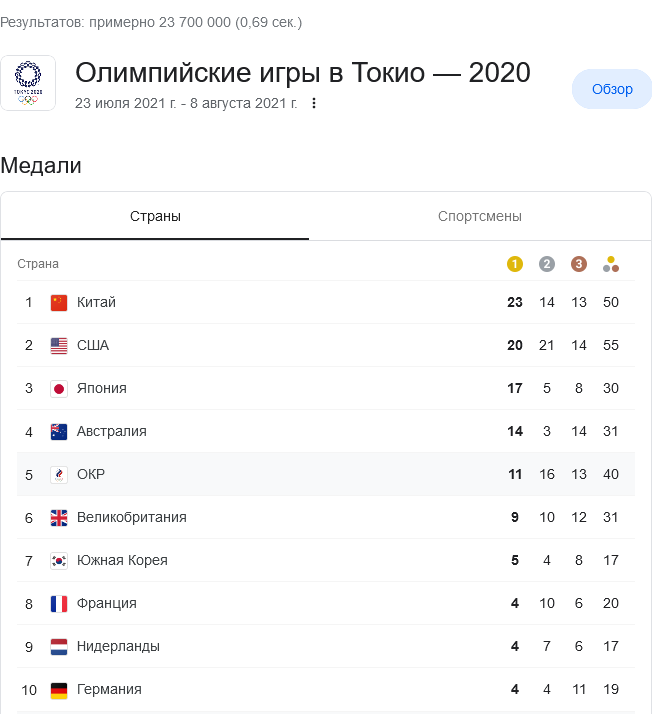Click the ОКР team emblem icon

[59, 475]
